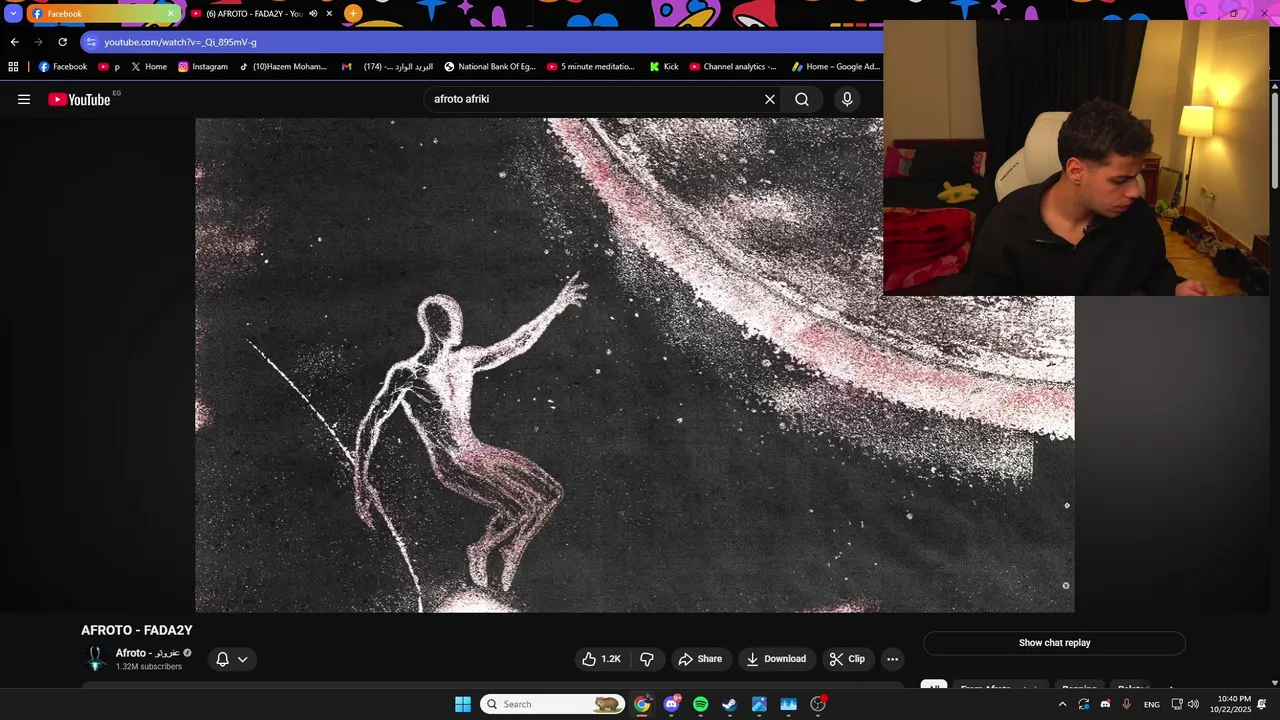The width and height of the screenshot is (1280, 720).
Task: Open Spotify from the taskbar
Action: coord(700,704)
